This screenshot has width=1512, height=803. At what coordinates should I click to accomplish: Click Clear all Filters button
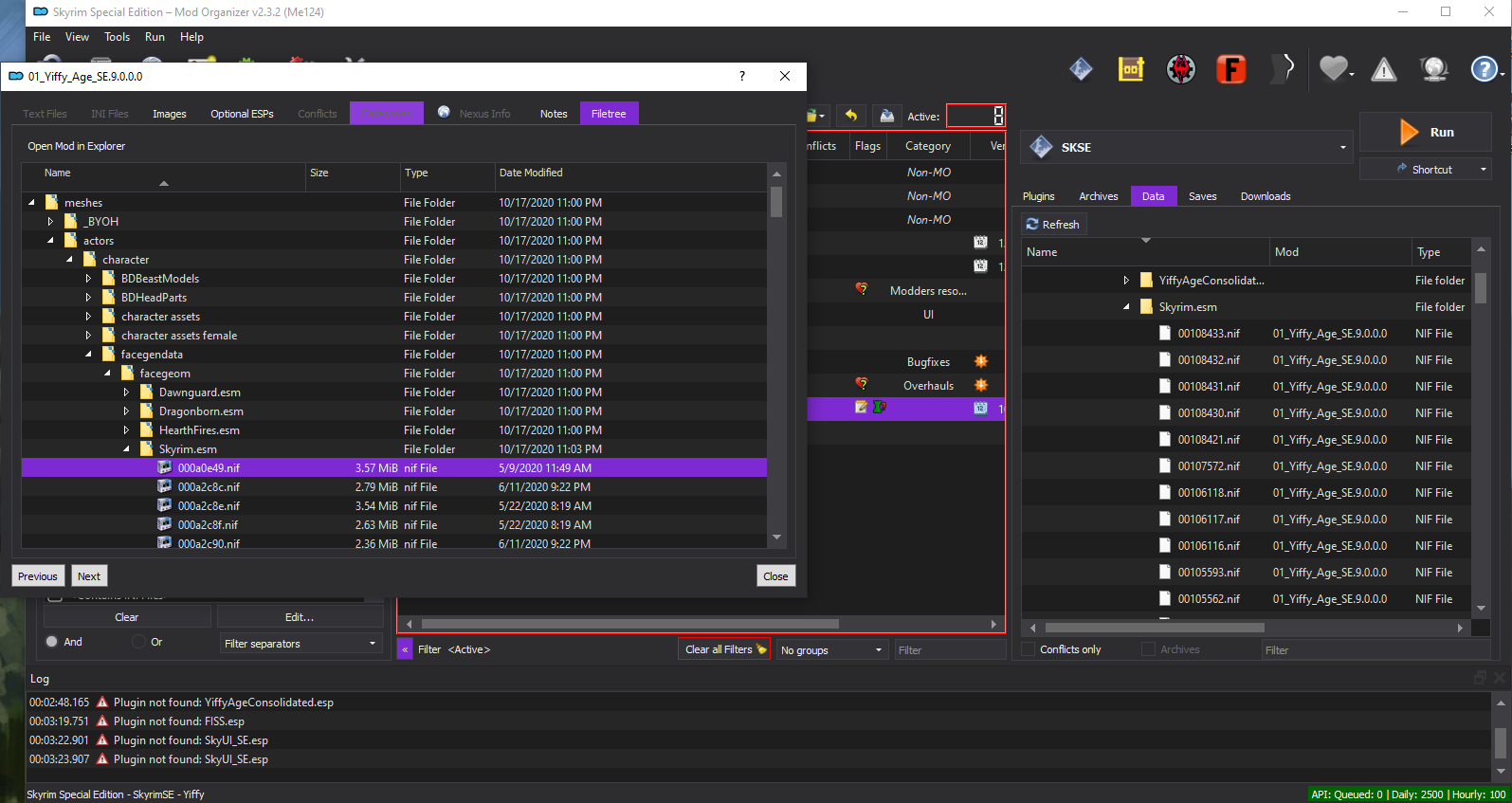point(725,649)
